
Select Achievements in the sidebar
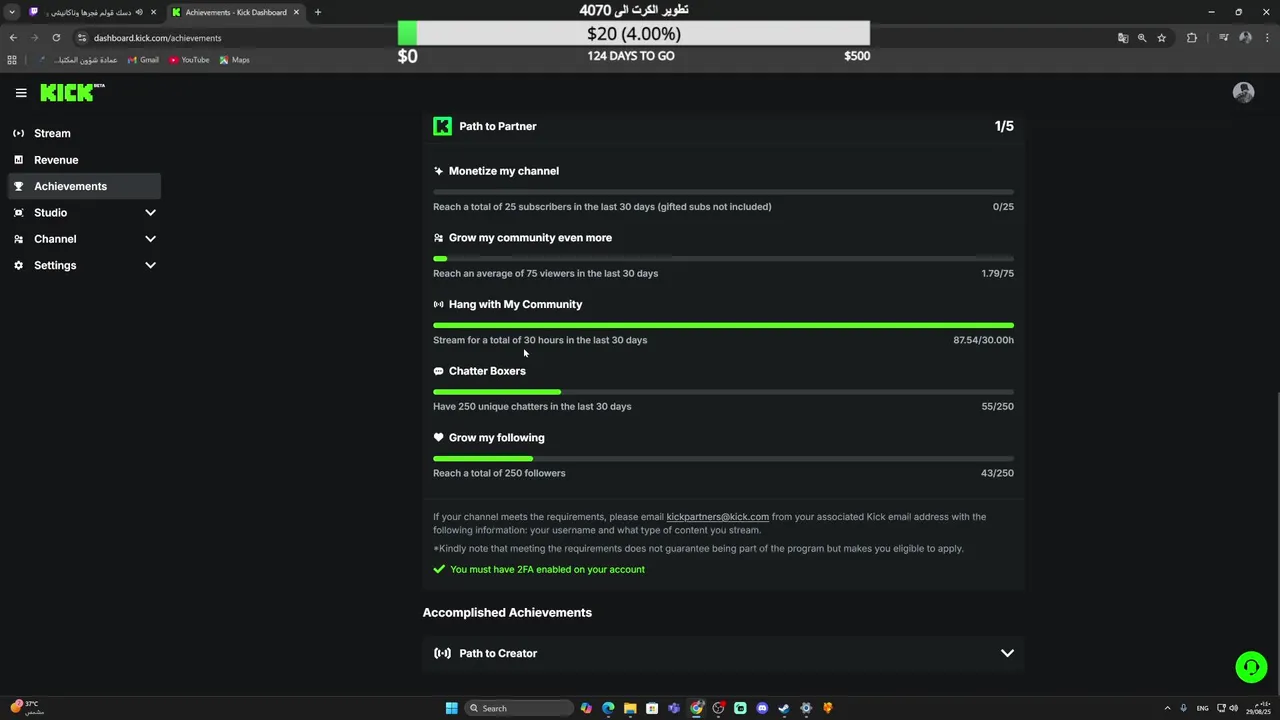[85, 186]
